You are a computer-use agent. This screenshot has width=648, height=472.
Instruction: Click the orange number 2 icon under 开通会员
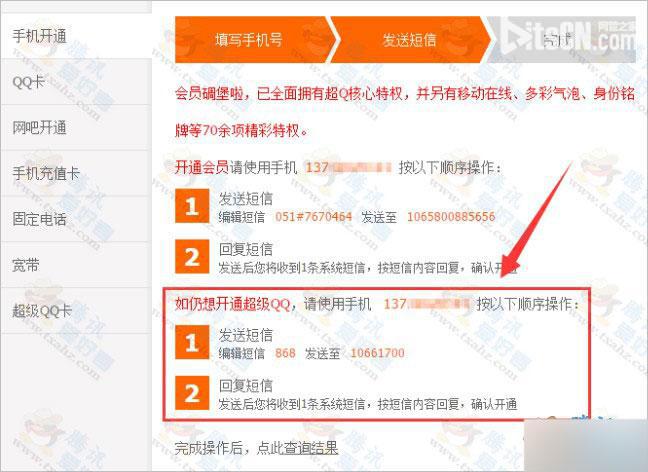click(192, 256)
